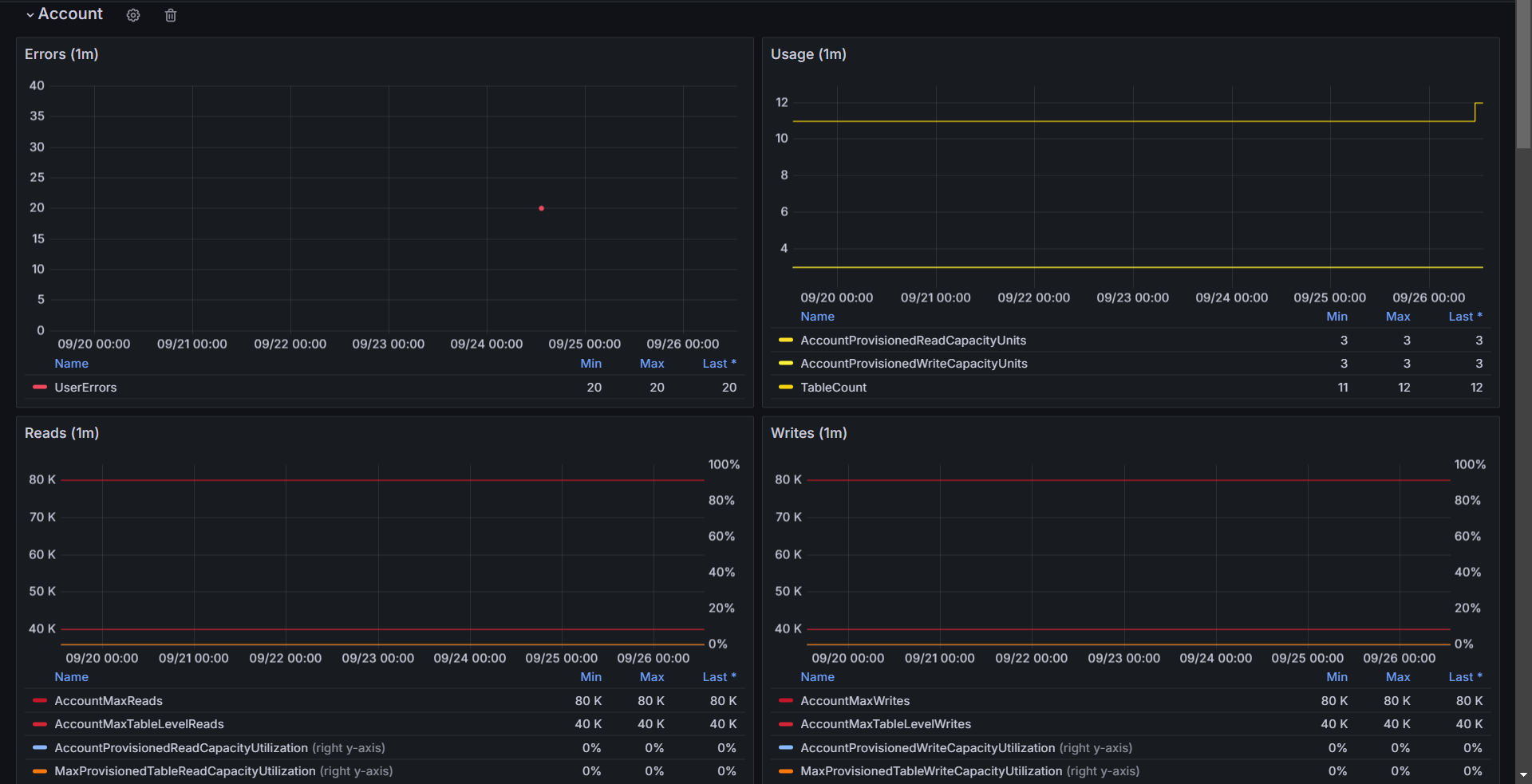Toggle TableCount series visibility
1532x784 pixels.
[x=833, y=388]
